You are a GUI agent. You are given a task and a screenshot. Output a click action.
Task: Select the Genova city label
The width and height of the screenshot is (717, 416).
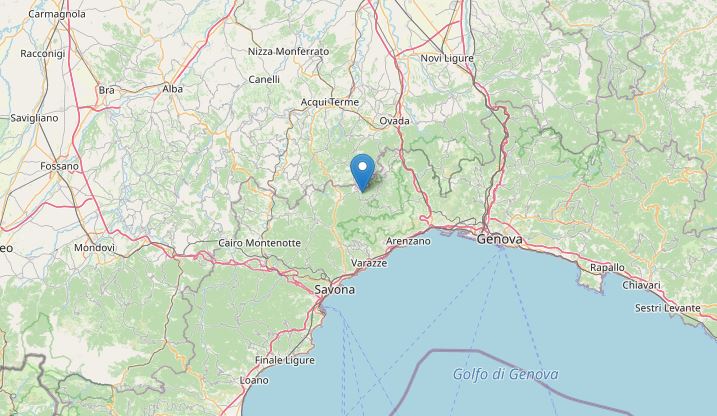click(x=499, y=239)
